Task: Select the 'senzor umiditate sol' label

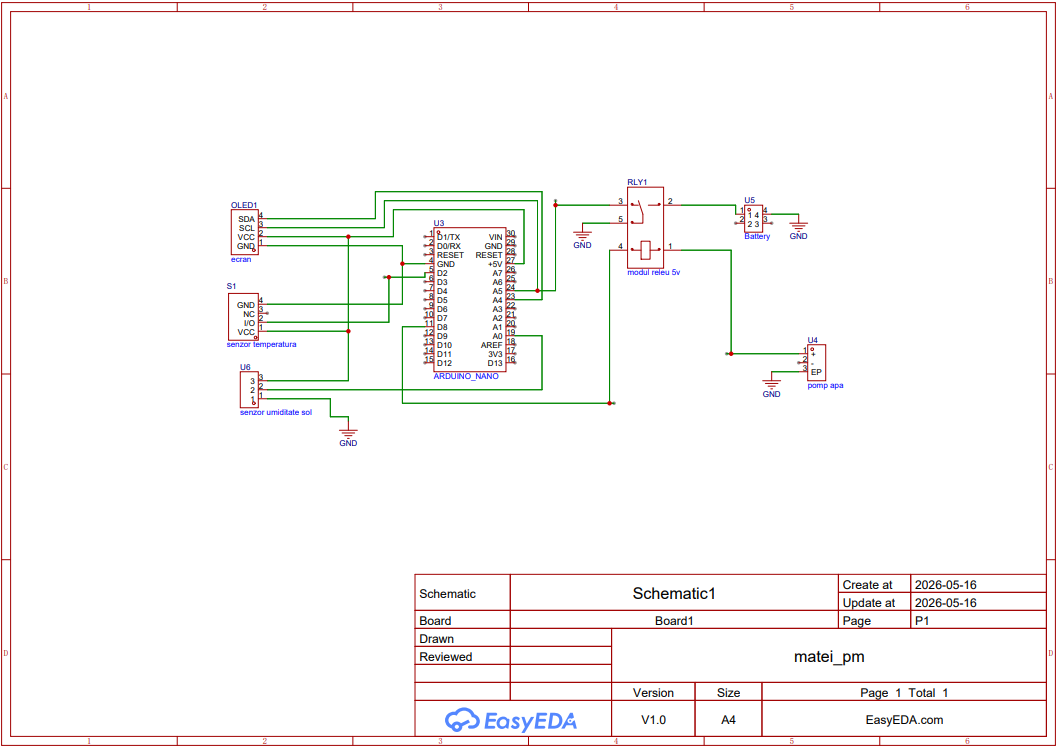Action: (x=276, y=412)
